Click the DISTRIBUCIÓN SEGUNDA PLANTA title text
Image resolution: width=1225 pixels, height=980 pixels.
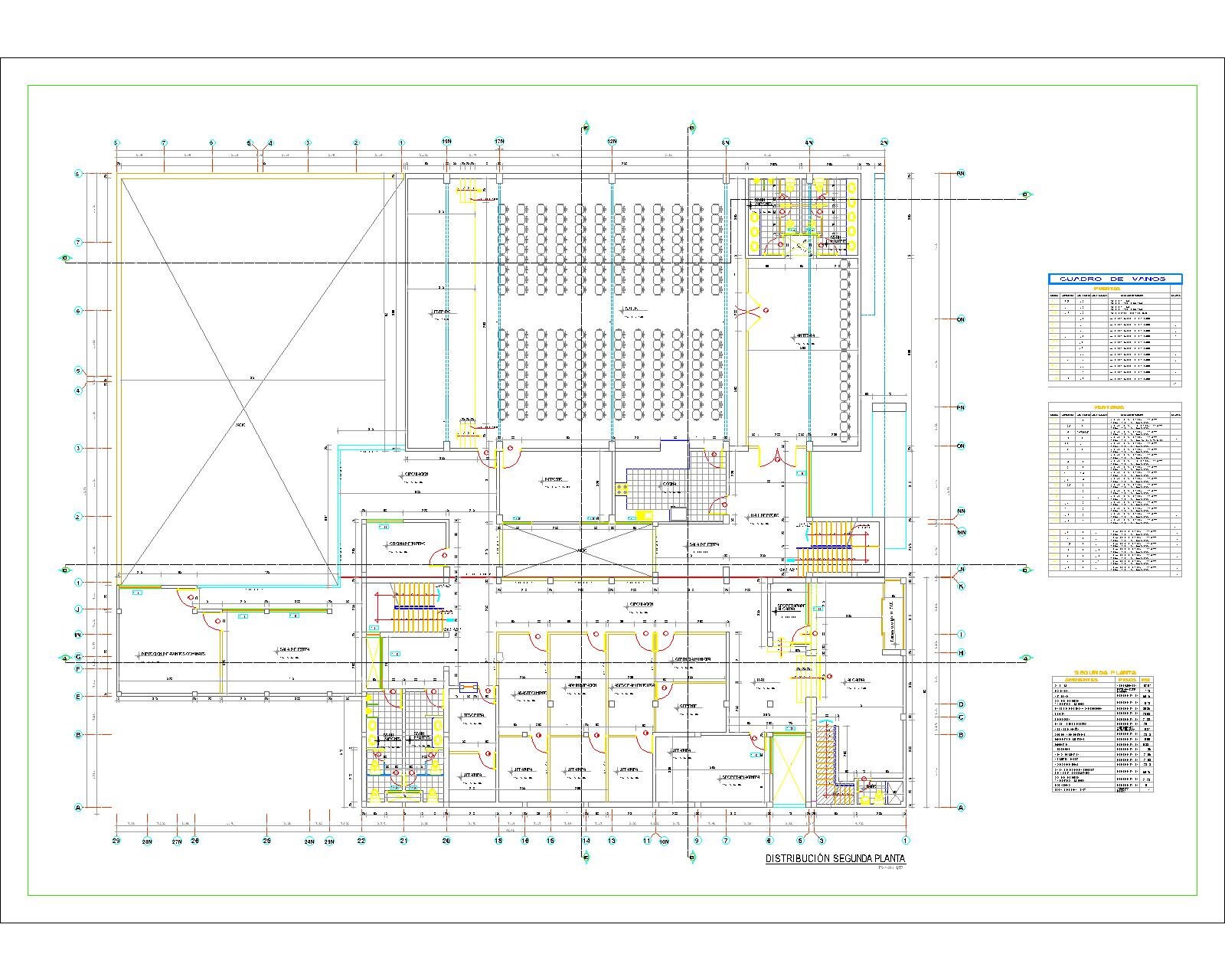coord(836,859)
